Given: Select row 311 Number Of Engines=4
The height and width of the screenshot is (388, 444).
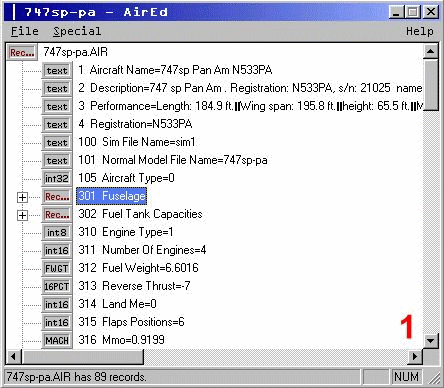Looking at the screenshot, I should pos(142,250).
